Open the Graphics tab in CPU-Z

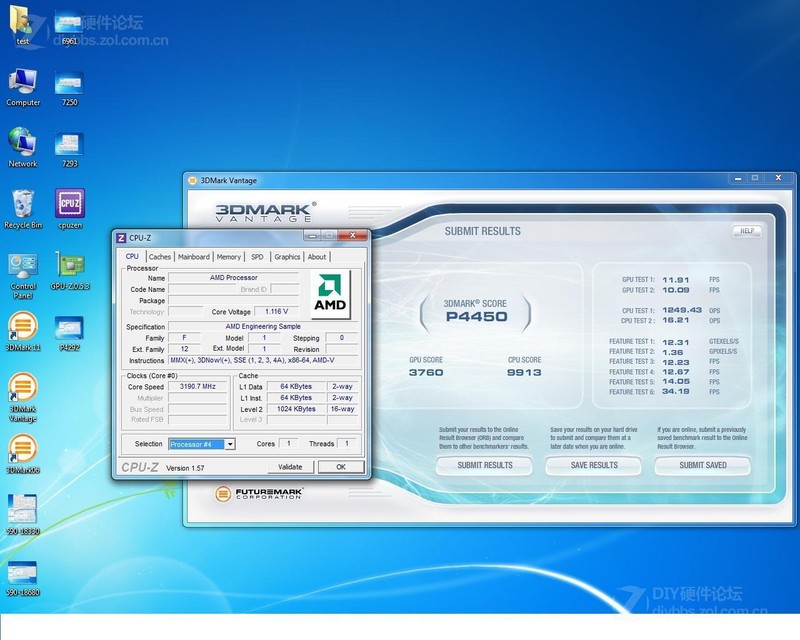click(287, 257)
